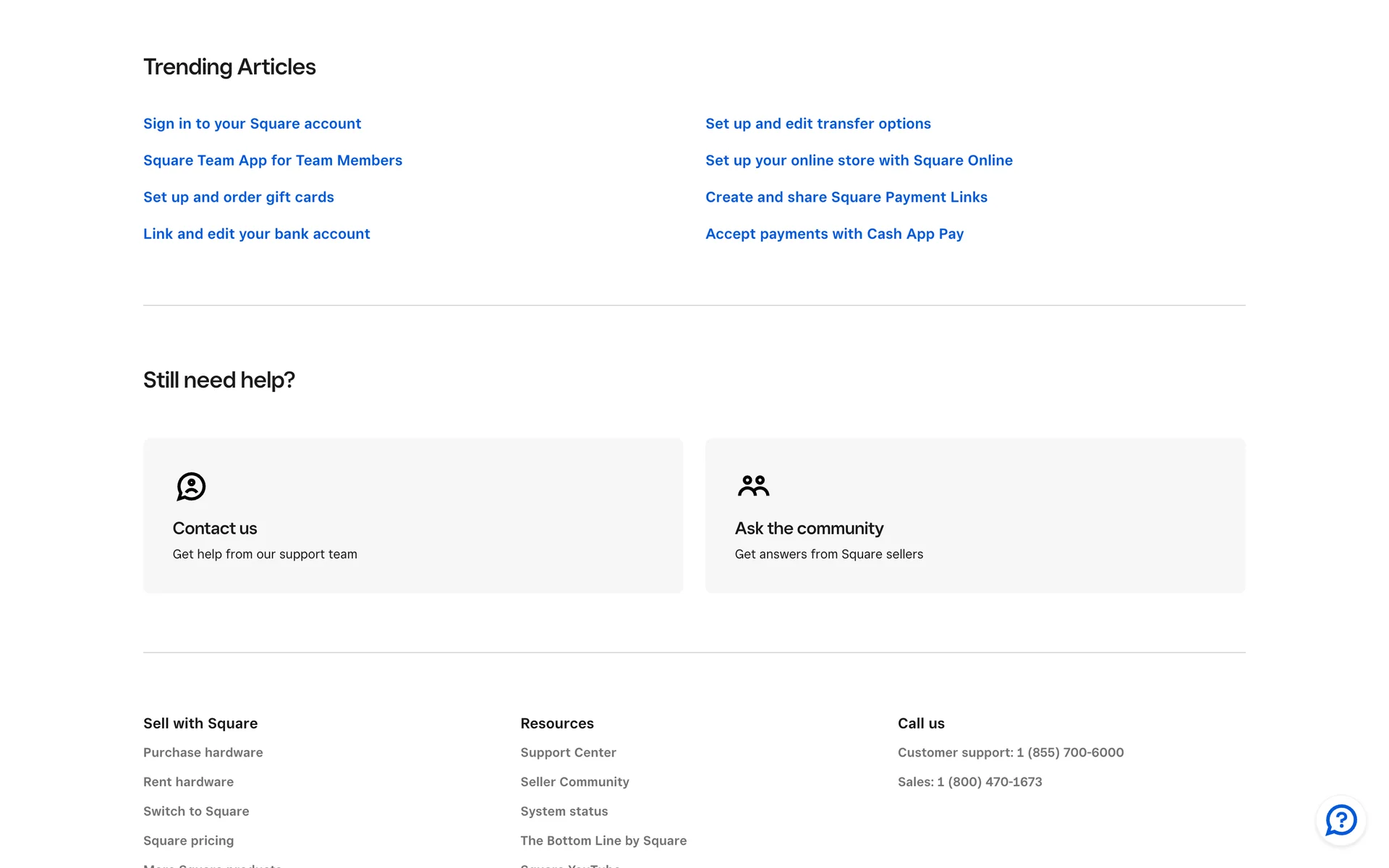Select 'Link and edit your bank account'
1389x868 pixels.
coord(256,234)
